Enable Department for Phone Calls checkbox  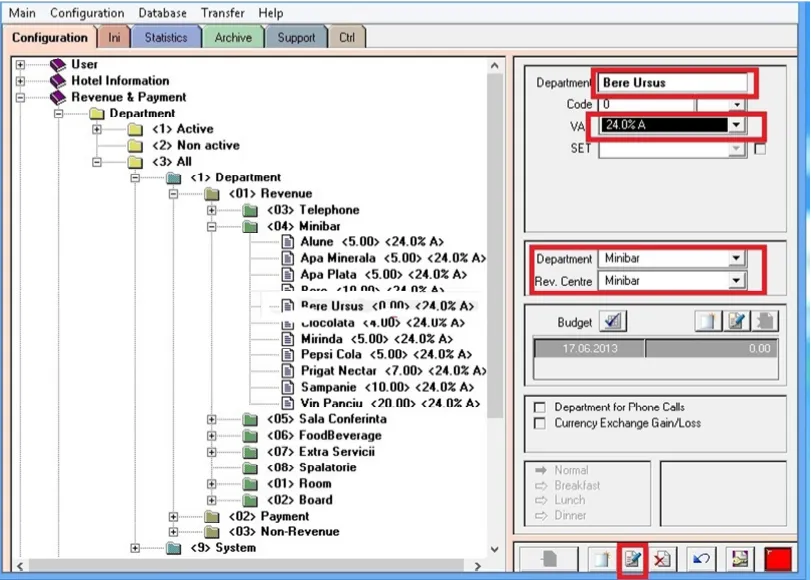[539, 407]
